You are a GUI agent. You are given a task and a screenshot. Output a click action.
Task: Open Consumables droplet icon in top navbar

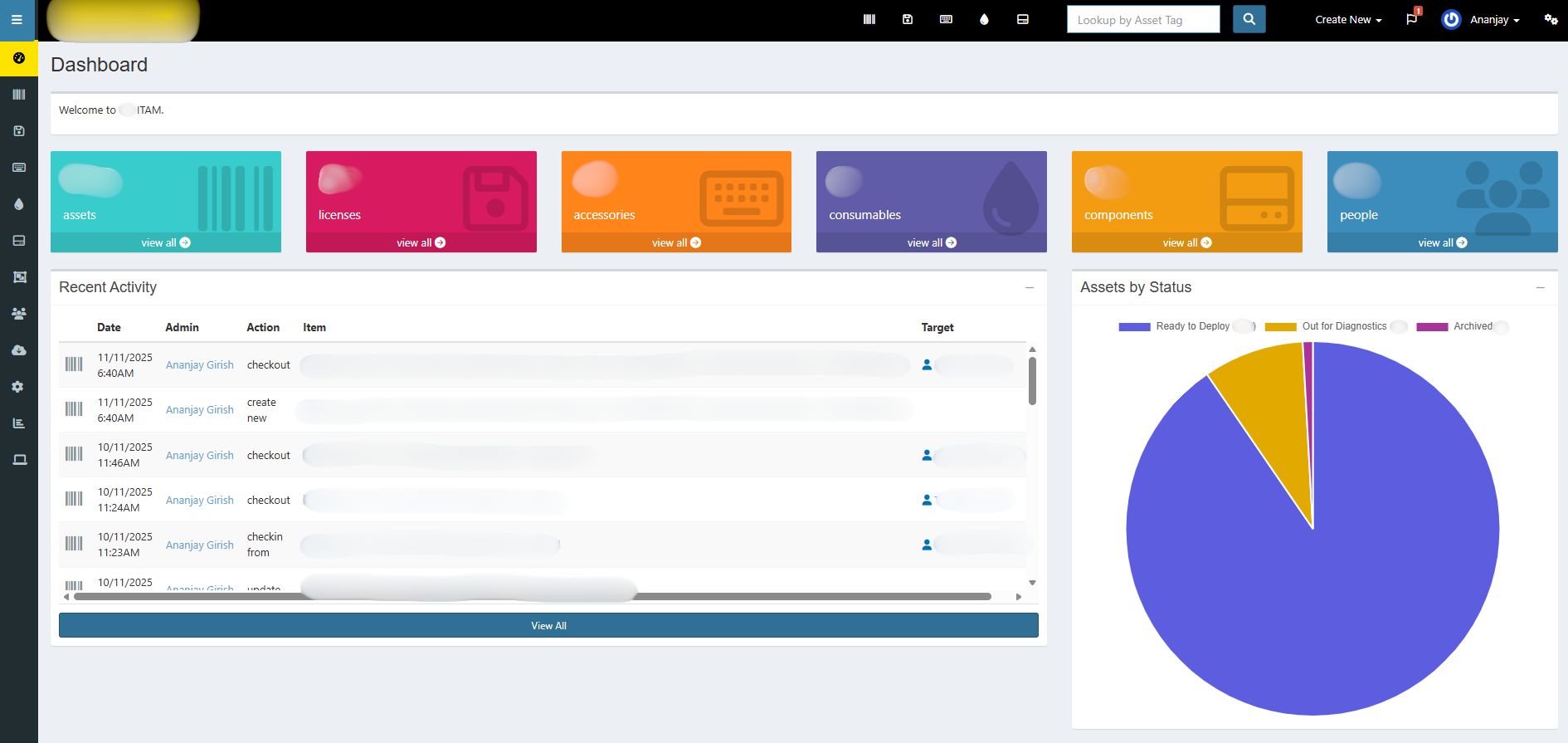tap(984, 19)
